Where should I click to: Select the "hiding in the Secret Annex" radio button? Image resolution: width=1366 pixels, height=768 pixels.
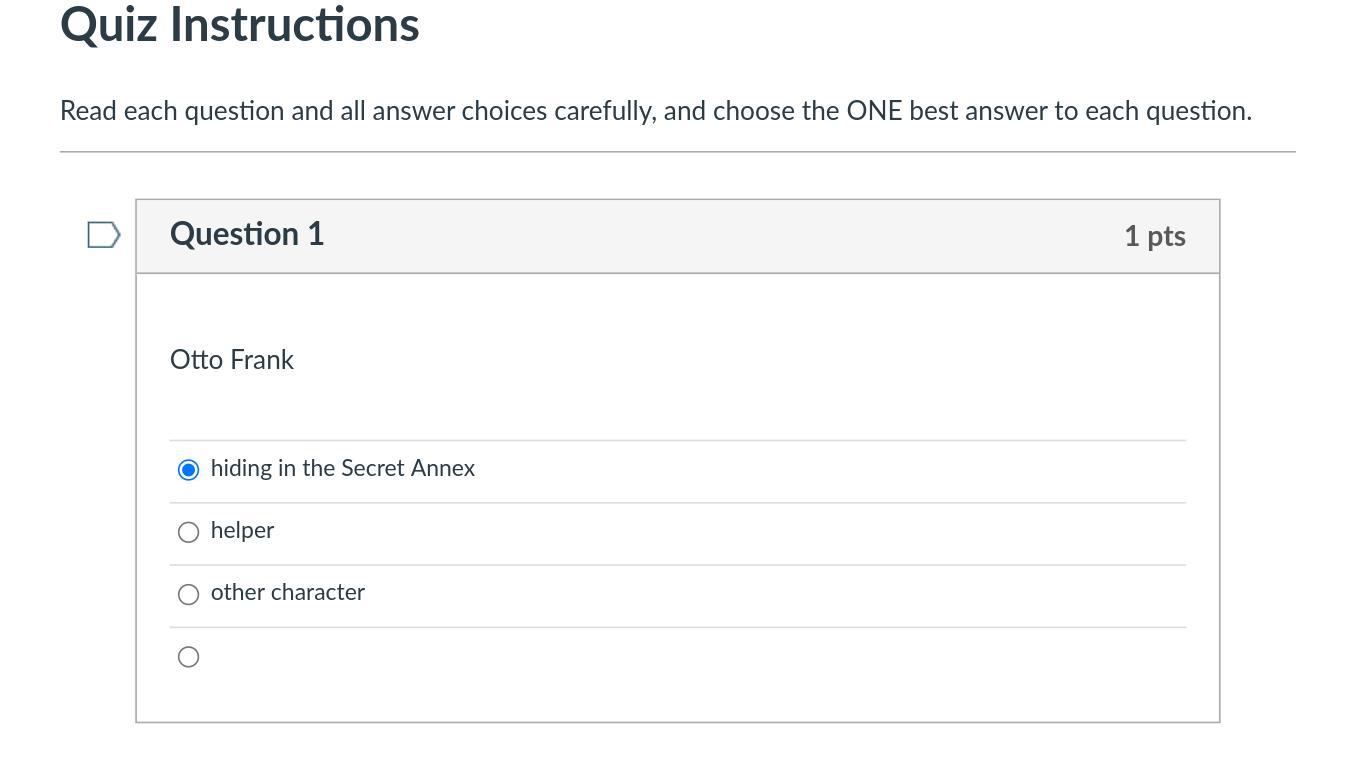pyautogui.click(x=188, y=470)
